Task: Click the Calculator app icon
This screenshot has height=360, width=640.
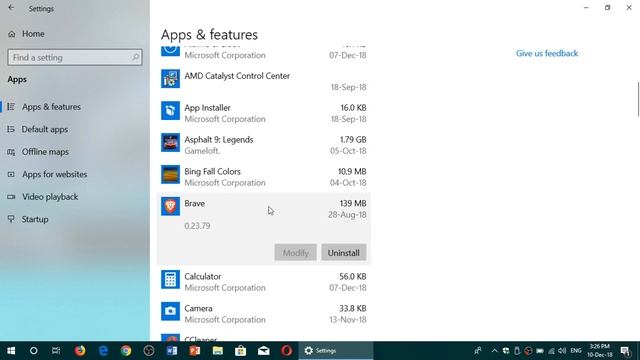Action: (170, 279)
